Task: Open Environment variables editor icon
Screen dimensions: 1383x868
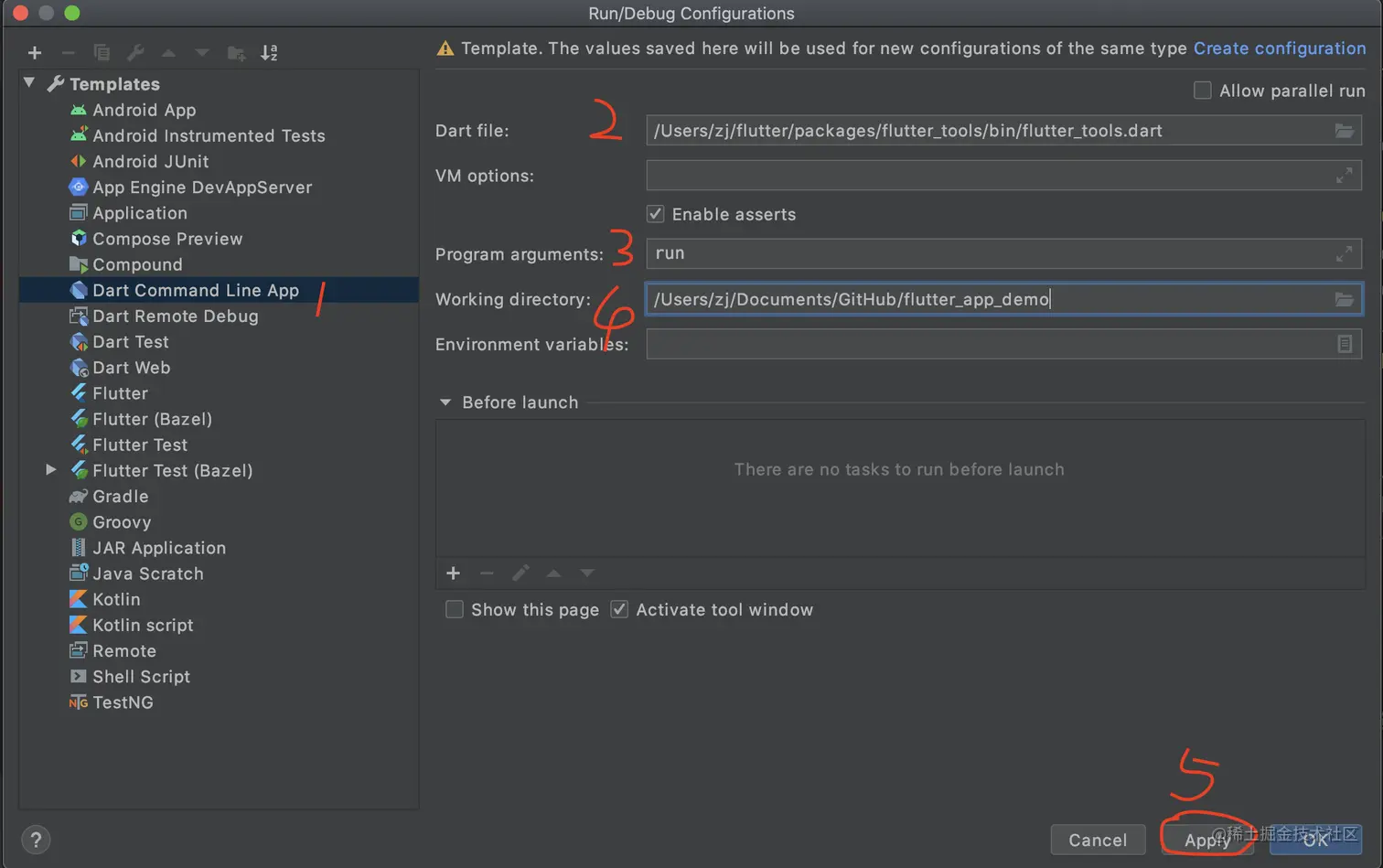Action: (1345, 344)
